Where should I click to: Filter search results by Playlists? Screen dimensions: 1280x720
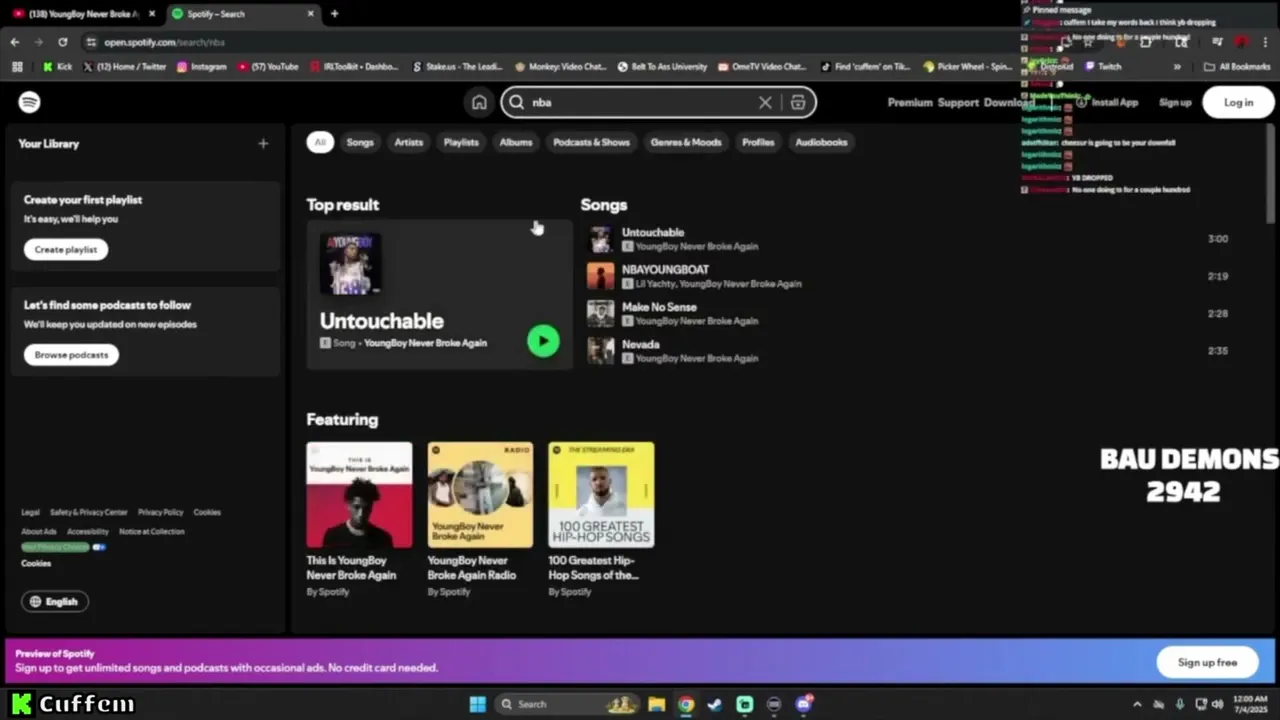coord(461,142)
